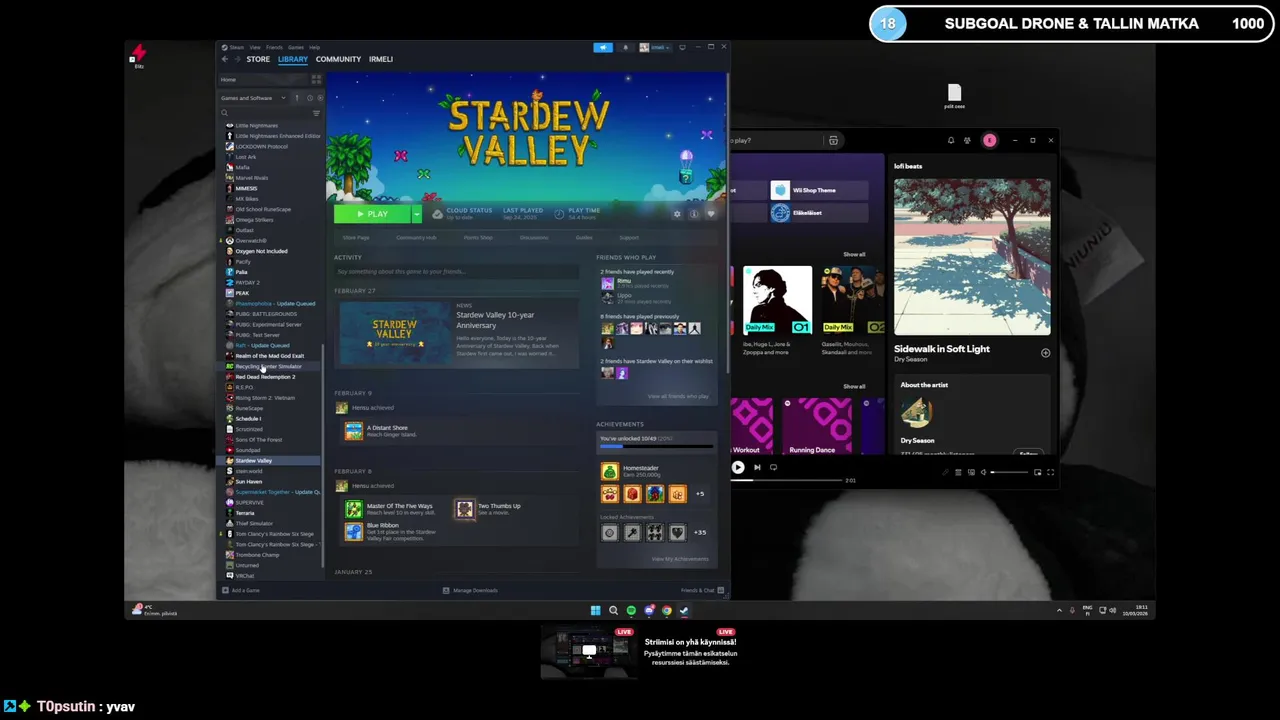The width and height of the screenshot is (1280, 720).
Task: Add Sidewalk in Soft Light to liked songs
Action: (1045, 352)
